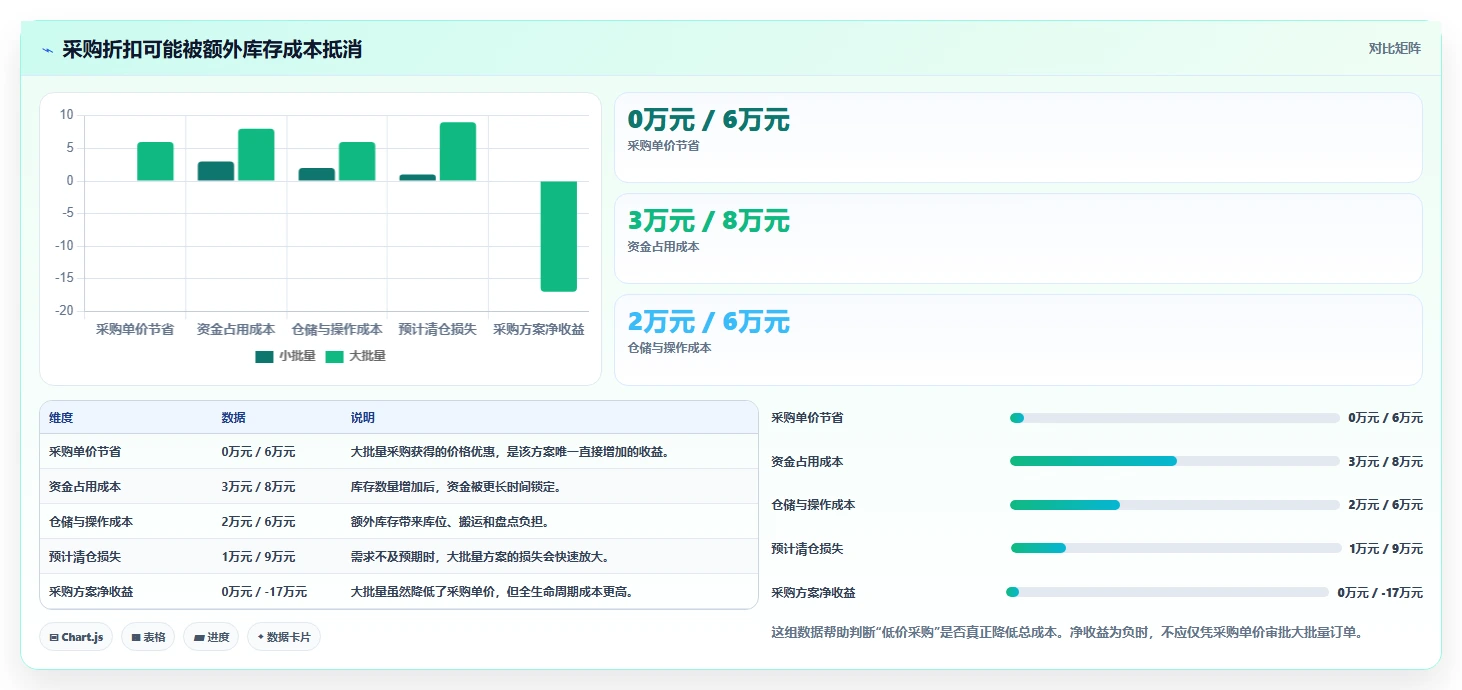Select the Chart.js tag chip
This screenshot has height=690, width=1462.
tap(76, 637)
